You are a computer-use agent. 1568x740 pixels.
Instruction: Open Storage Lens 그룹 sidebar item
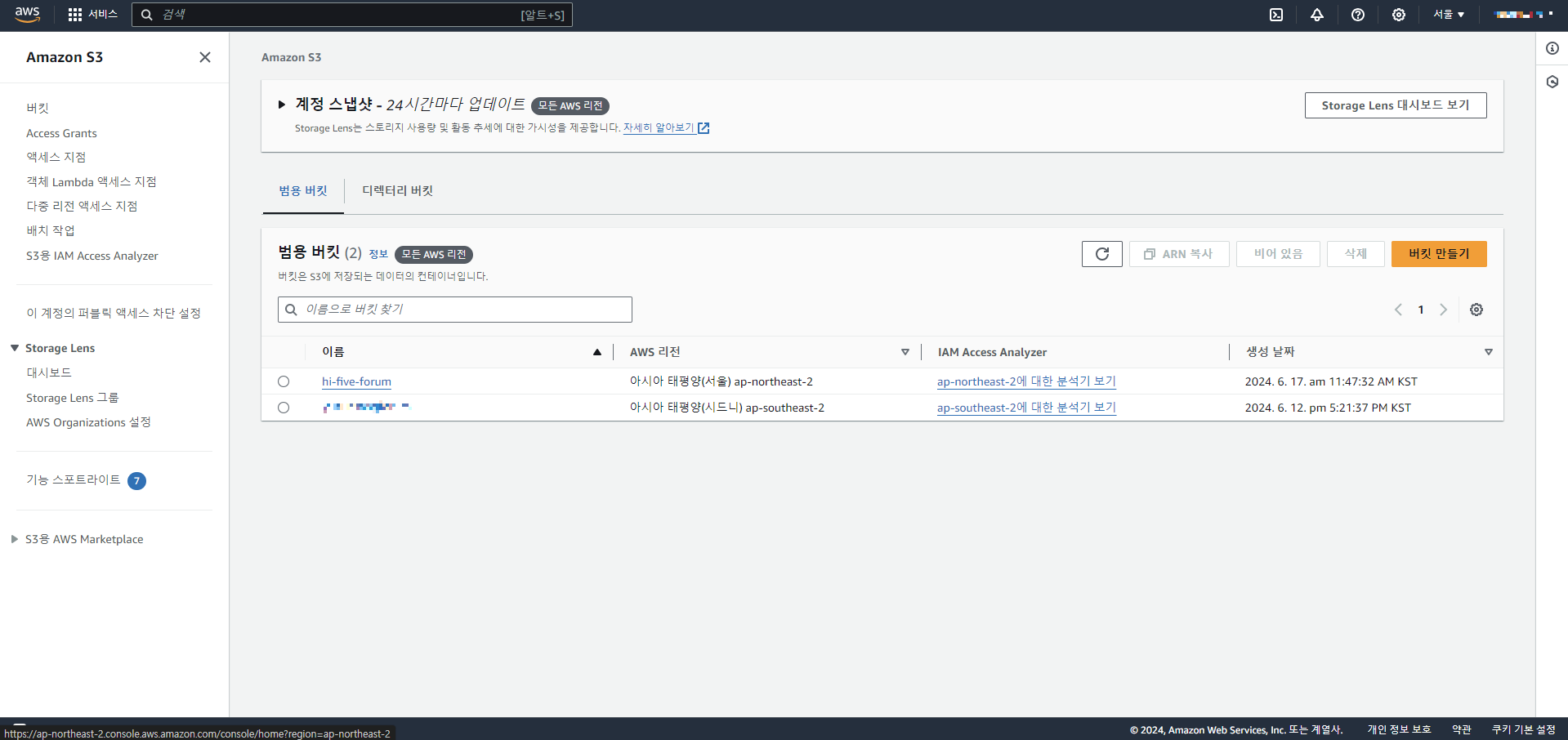click(72, 398)
